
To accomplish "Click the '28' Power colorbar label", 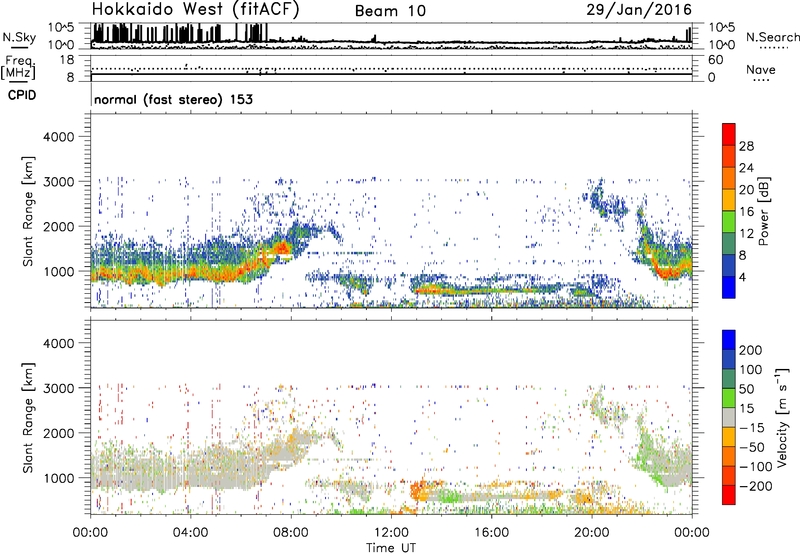I will click(746, 146).
